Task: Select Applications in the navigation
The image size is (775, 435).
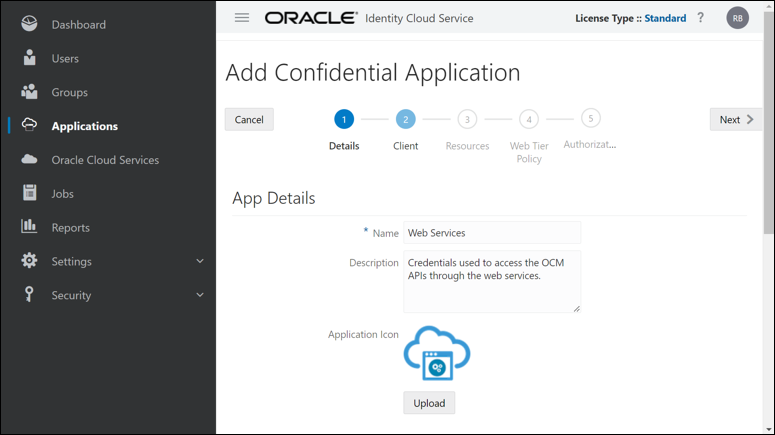Action: 85,126
